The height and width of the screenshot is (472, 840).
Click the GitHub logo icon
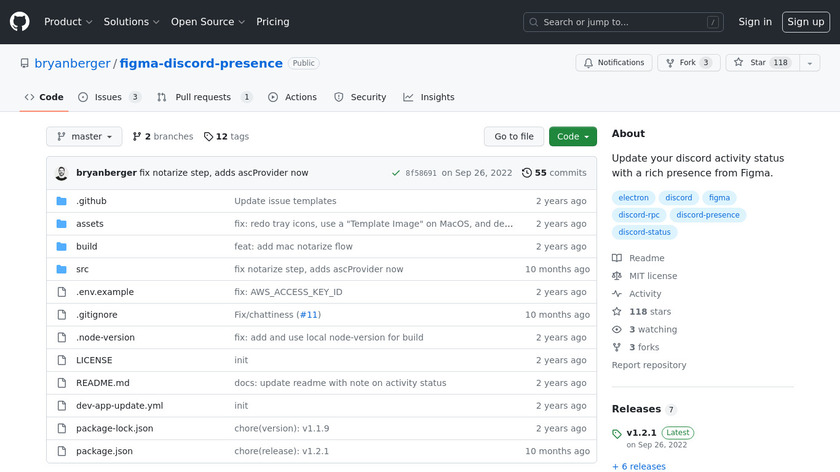point(20,22)
